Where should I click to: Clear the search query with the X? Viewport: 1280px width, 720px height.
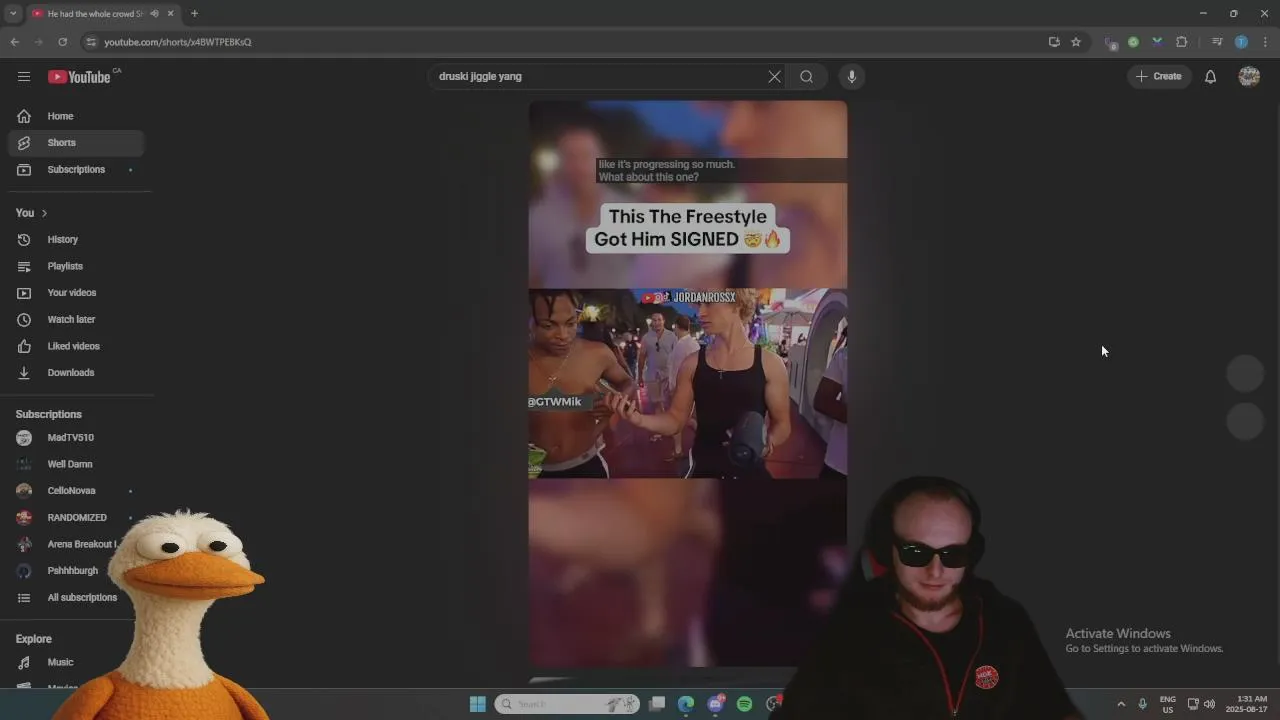(774, 76)
